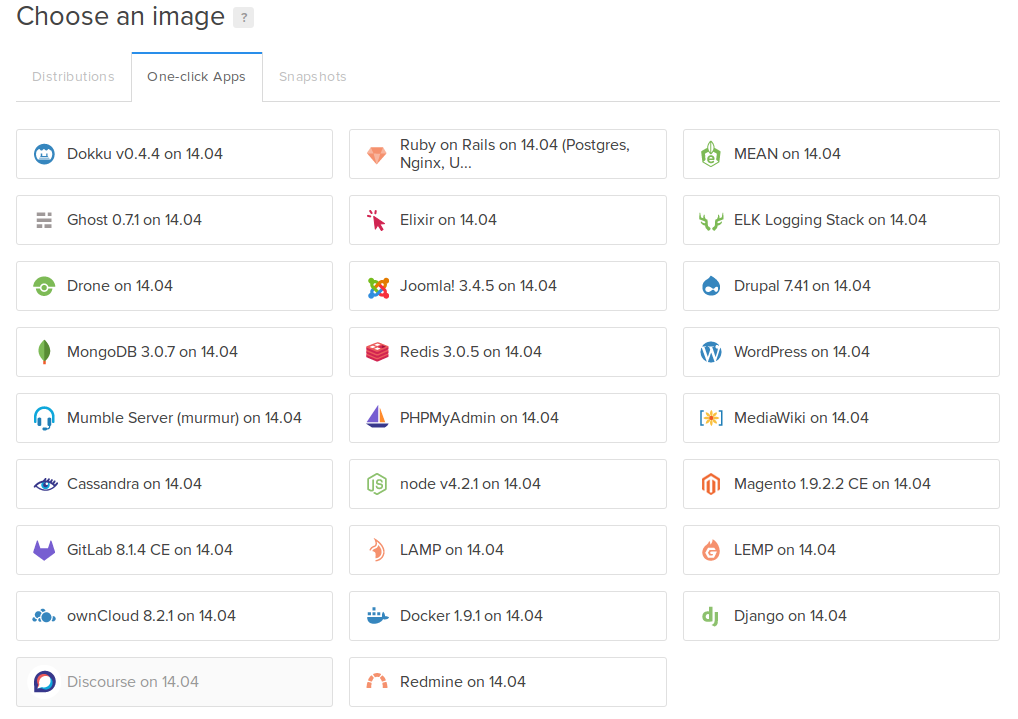Choose Redmine on 14.04 label
This screenshot has width=1018, height=719.
point(463,682)
